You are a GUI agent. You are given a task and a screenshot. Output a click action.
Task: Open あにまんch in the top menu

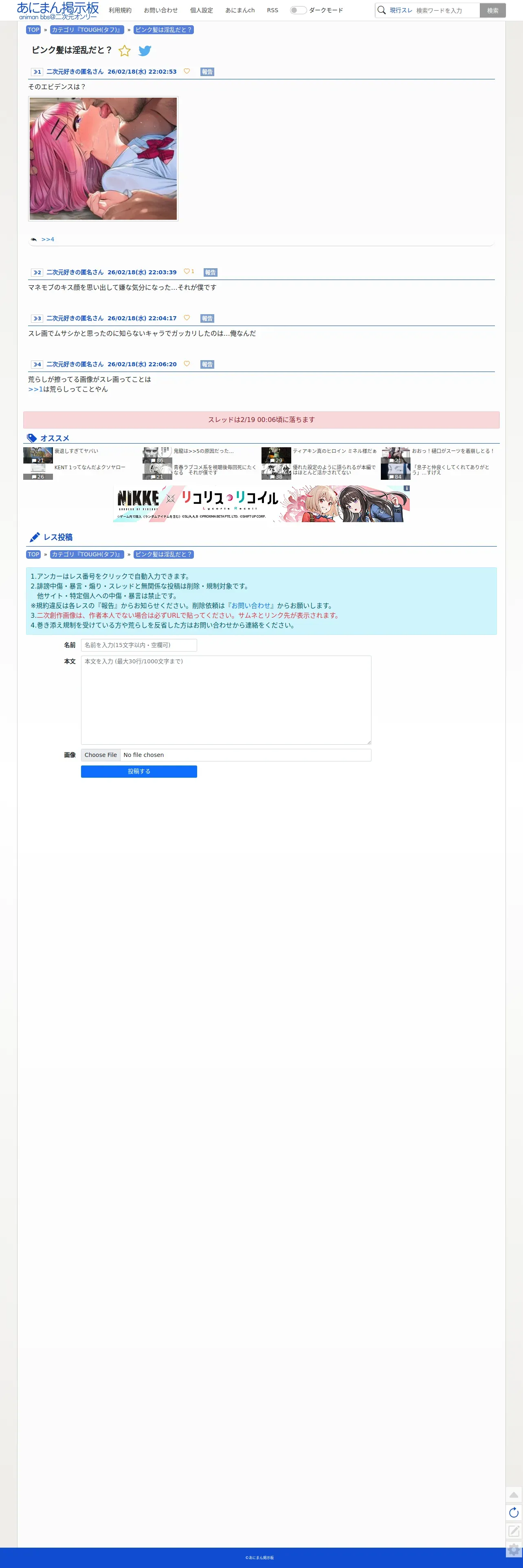240,10
